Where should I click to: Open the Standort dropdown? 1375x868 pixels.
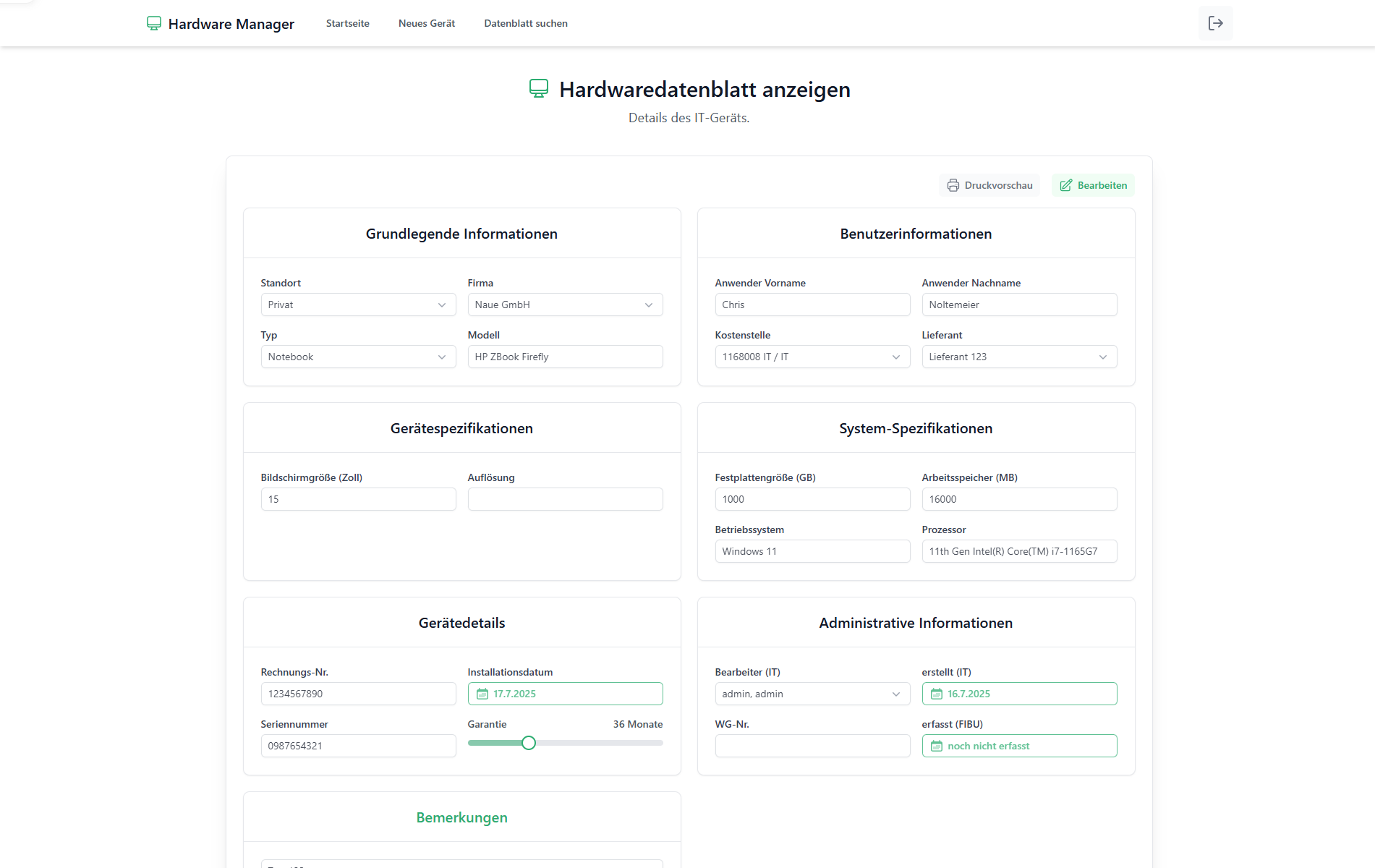358,305
